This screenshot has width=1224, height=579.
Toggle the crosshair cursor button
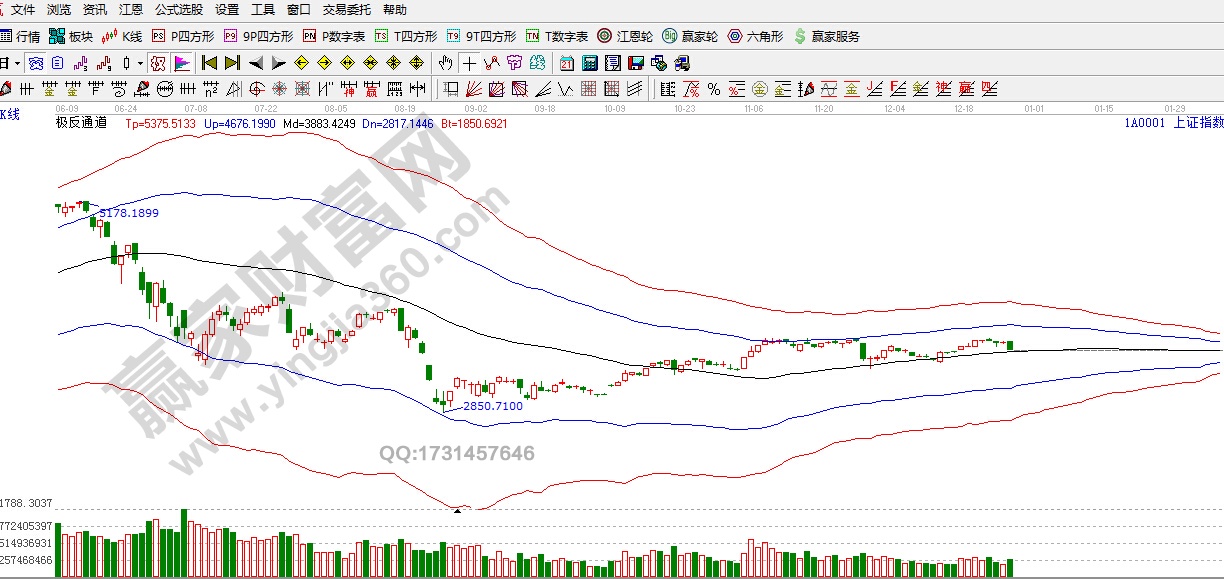pos(469,63)
